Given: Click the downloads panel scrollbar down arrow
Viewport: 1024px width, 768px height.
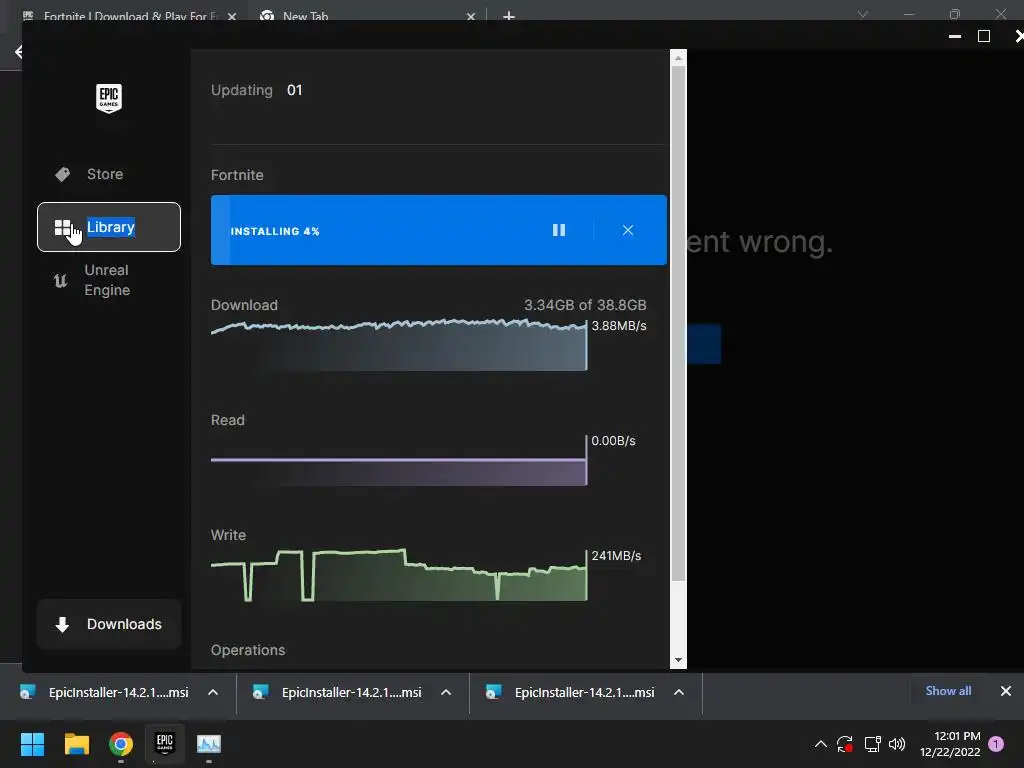Looking at the screenshot, I should tap(679, 660).
